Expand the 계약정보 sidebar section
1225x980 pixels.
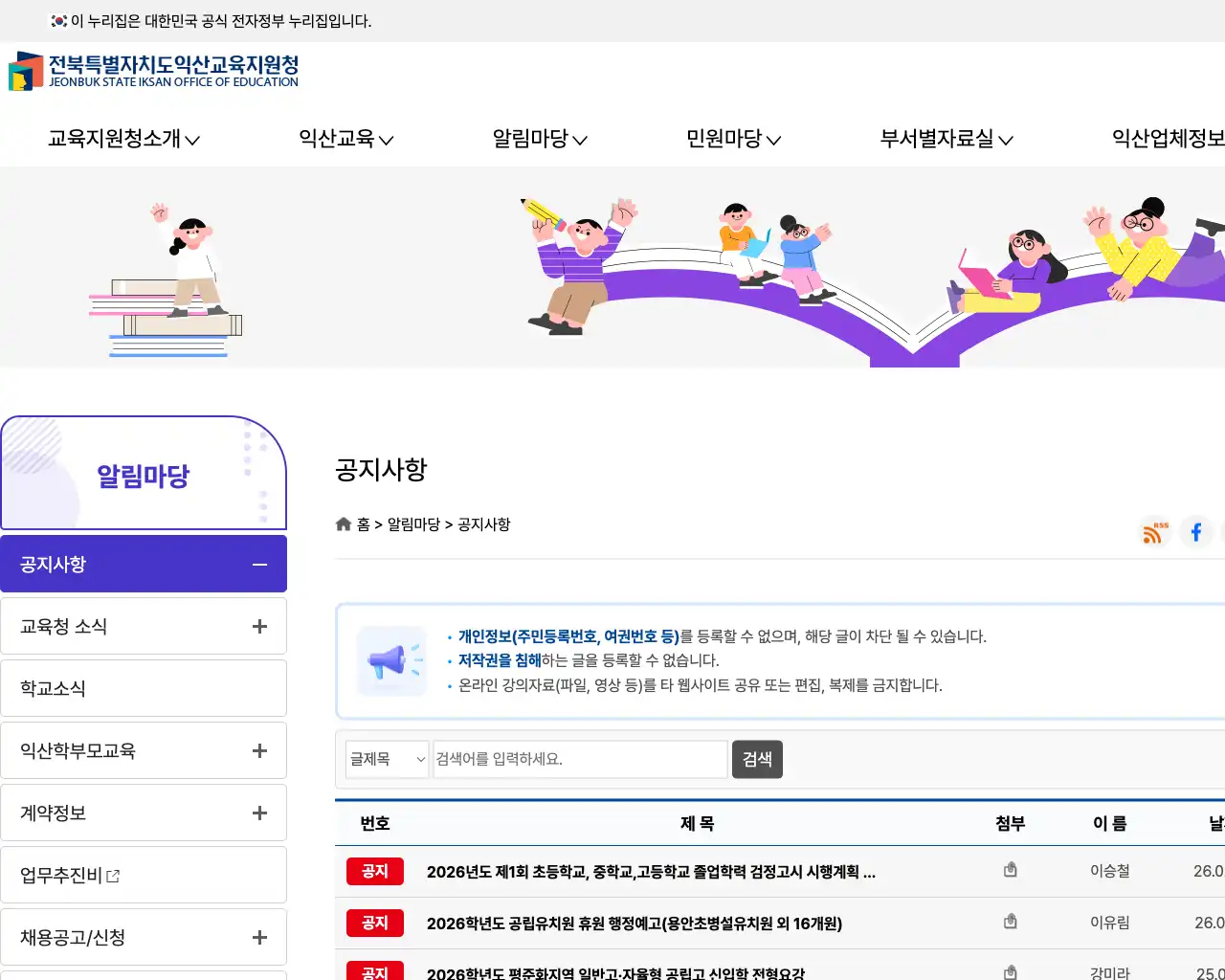click(x=258, y=813)
